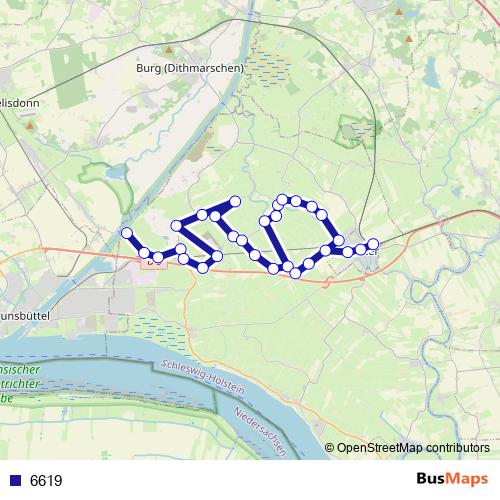Viewport: 500px width, 500px height.
Task: Open the OpenStreetMap contributors attribution
Action: pyautogui.click(x=407, y=448)
